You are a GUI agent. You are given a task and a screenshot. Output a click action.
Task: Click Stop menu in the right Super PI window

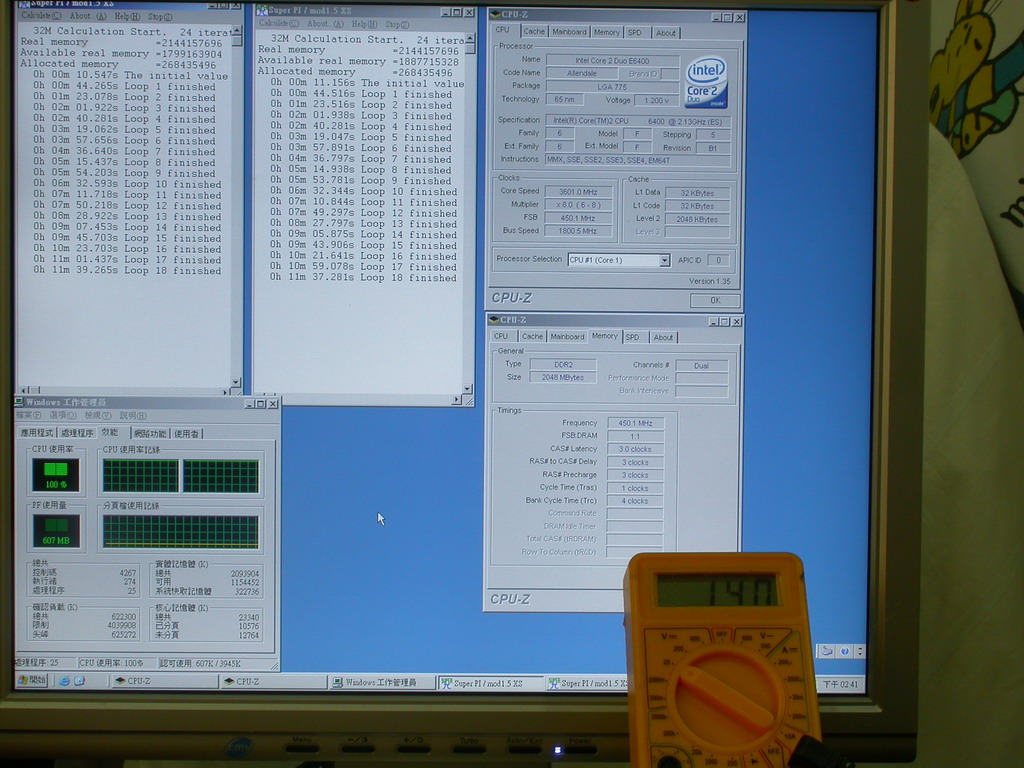point(397,24)
